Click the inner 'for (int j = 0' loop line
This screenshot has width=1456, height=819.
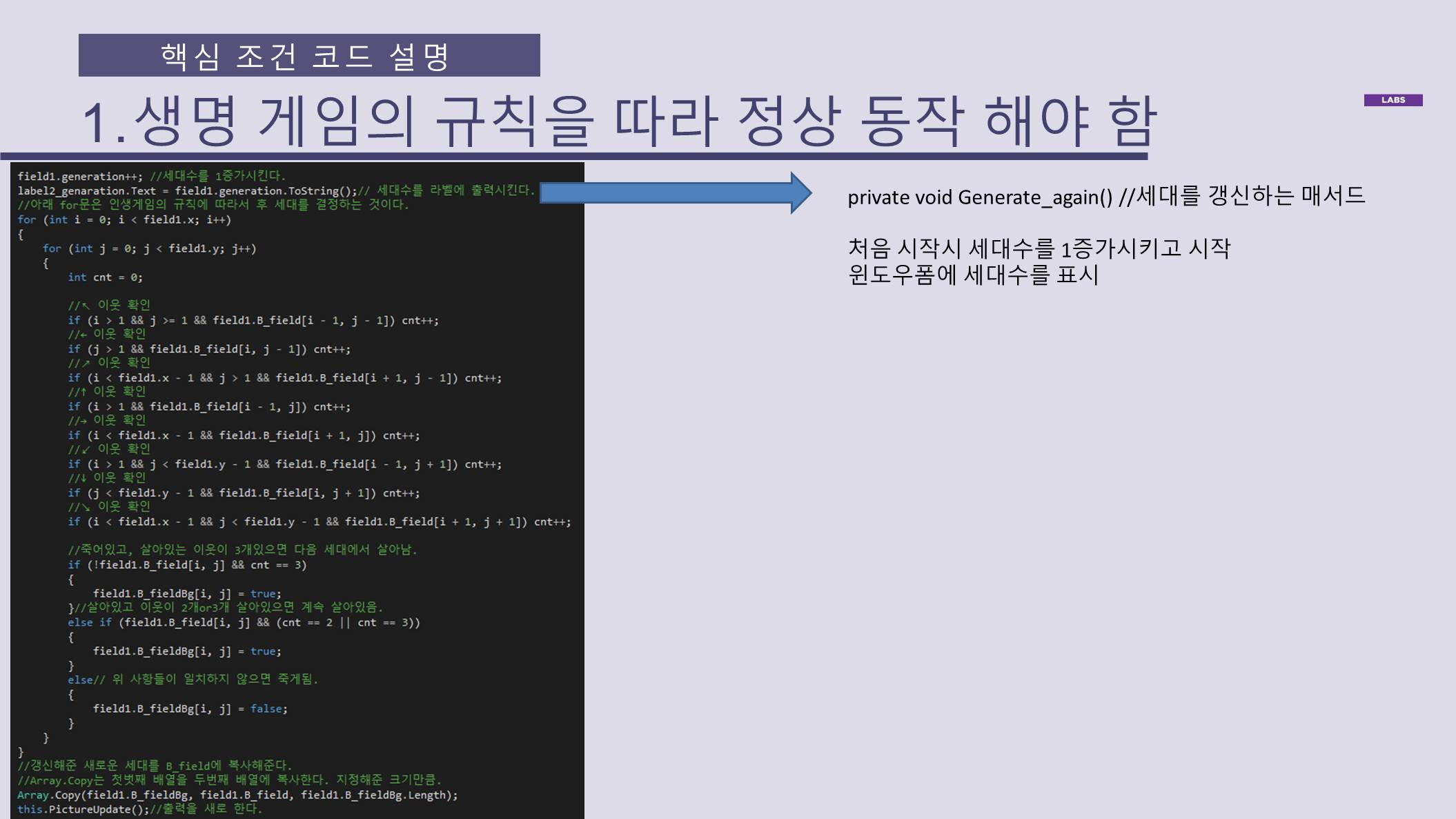point(149,248)
